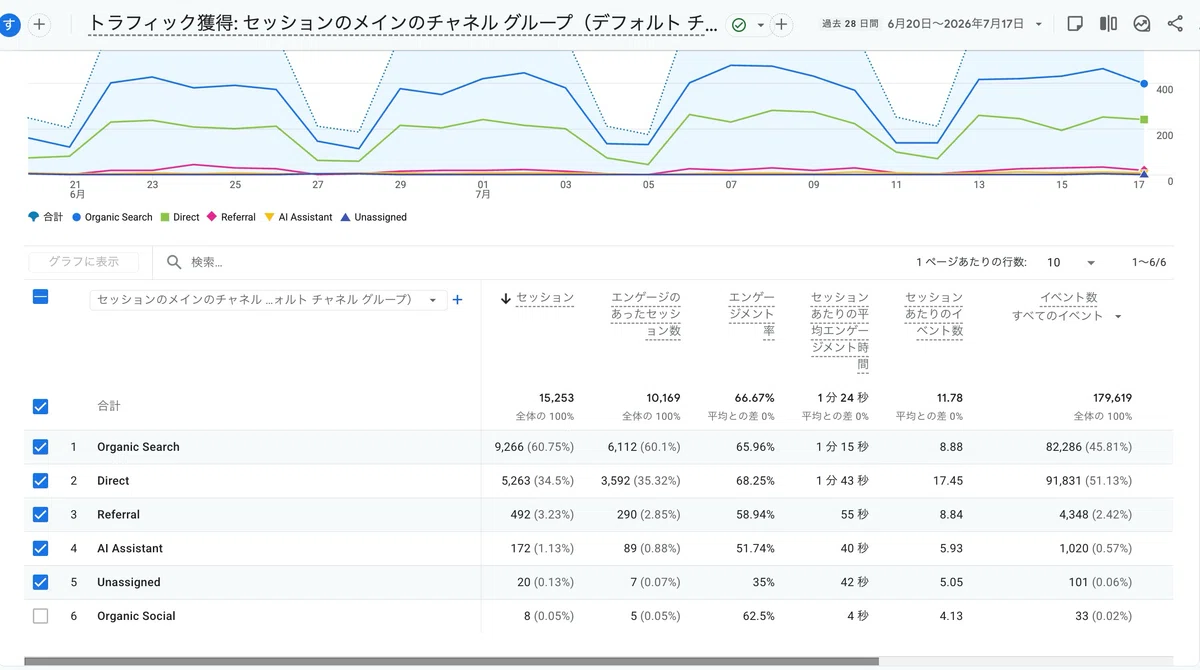
Task: Sort by セッションあたりの平均エンゲージメント時間 column
Action: (839, 331)
